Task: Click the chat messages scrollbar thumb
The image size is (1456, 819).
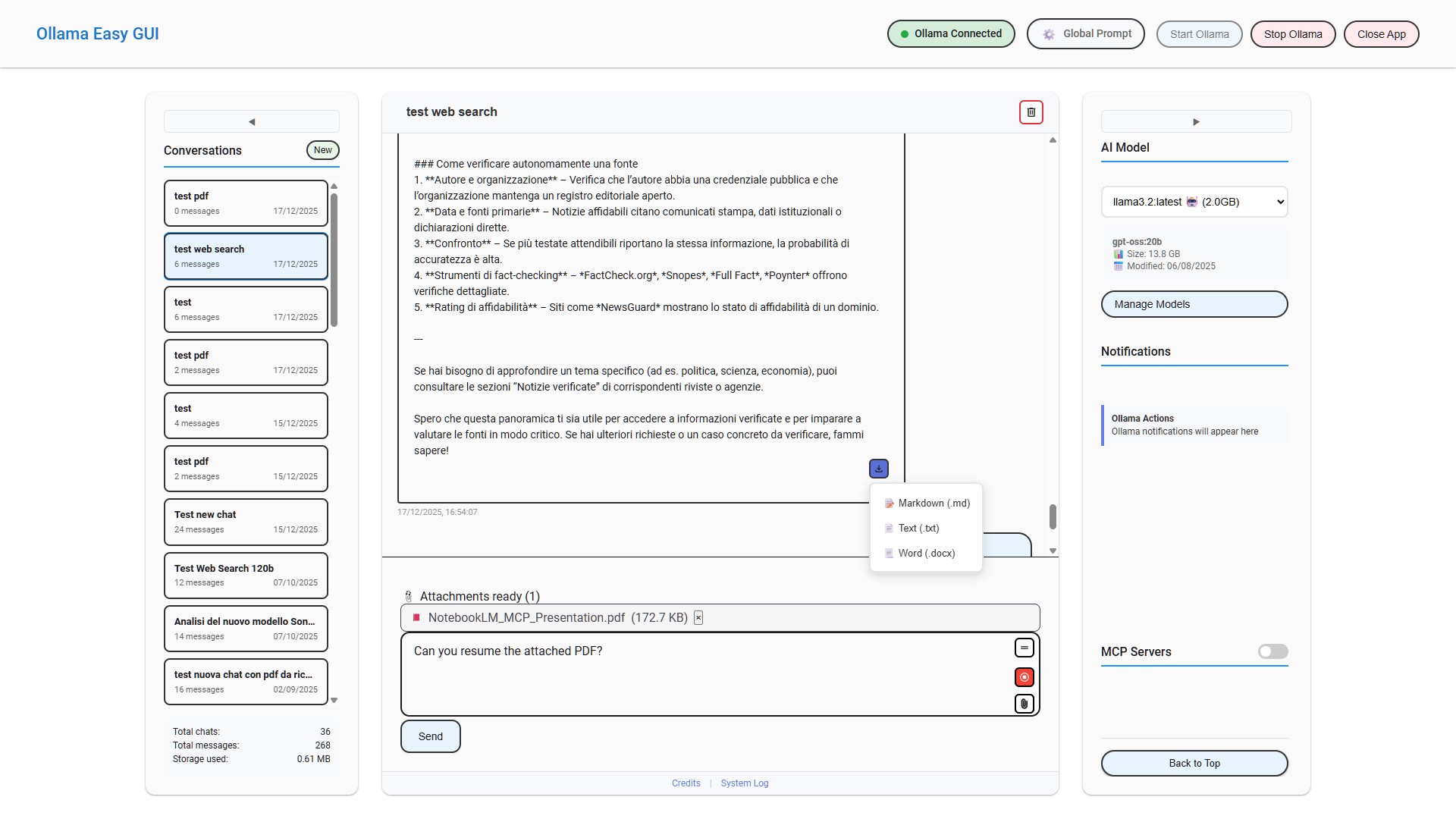Action: point(1053,516)
